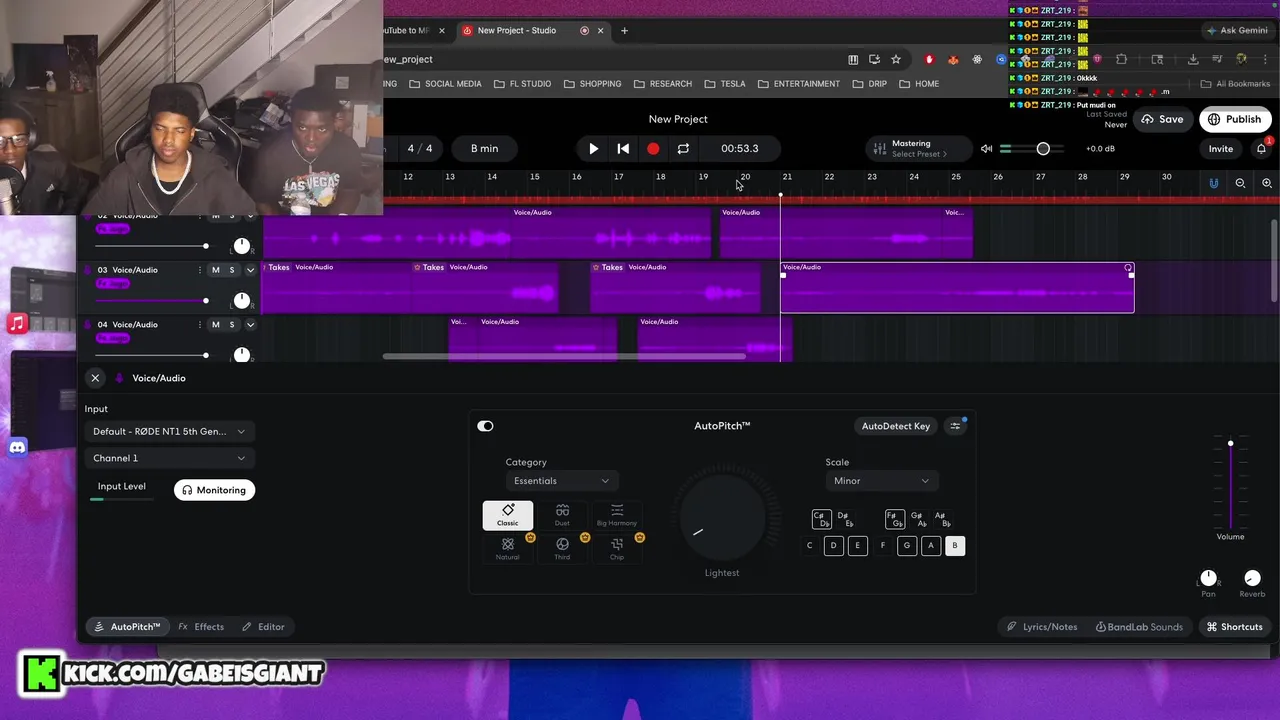
Task: Switch to the Effects tab
Action: pos(201,627)
